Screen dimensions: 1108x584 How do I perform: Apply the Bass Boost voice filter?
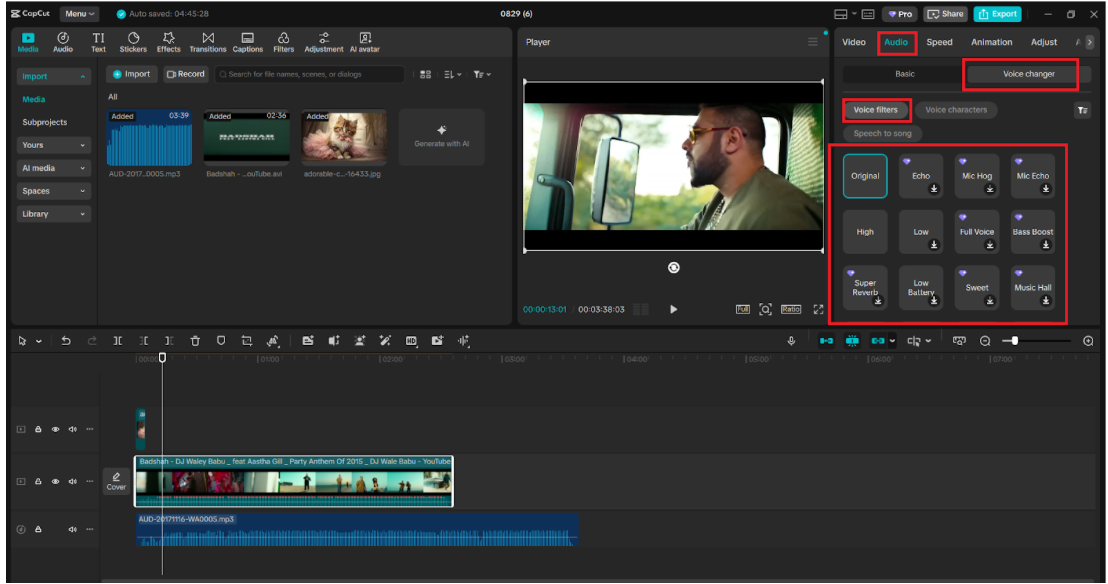[x=1033, y=231]
